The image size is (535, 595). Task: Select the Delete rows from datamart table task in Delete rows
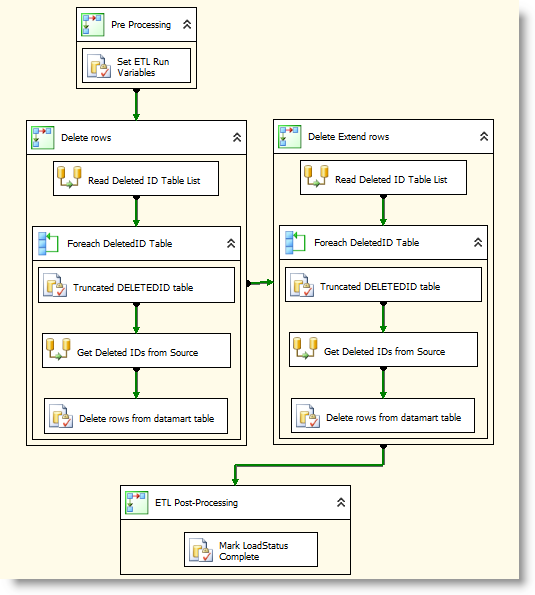click(x=136, y=416)
